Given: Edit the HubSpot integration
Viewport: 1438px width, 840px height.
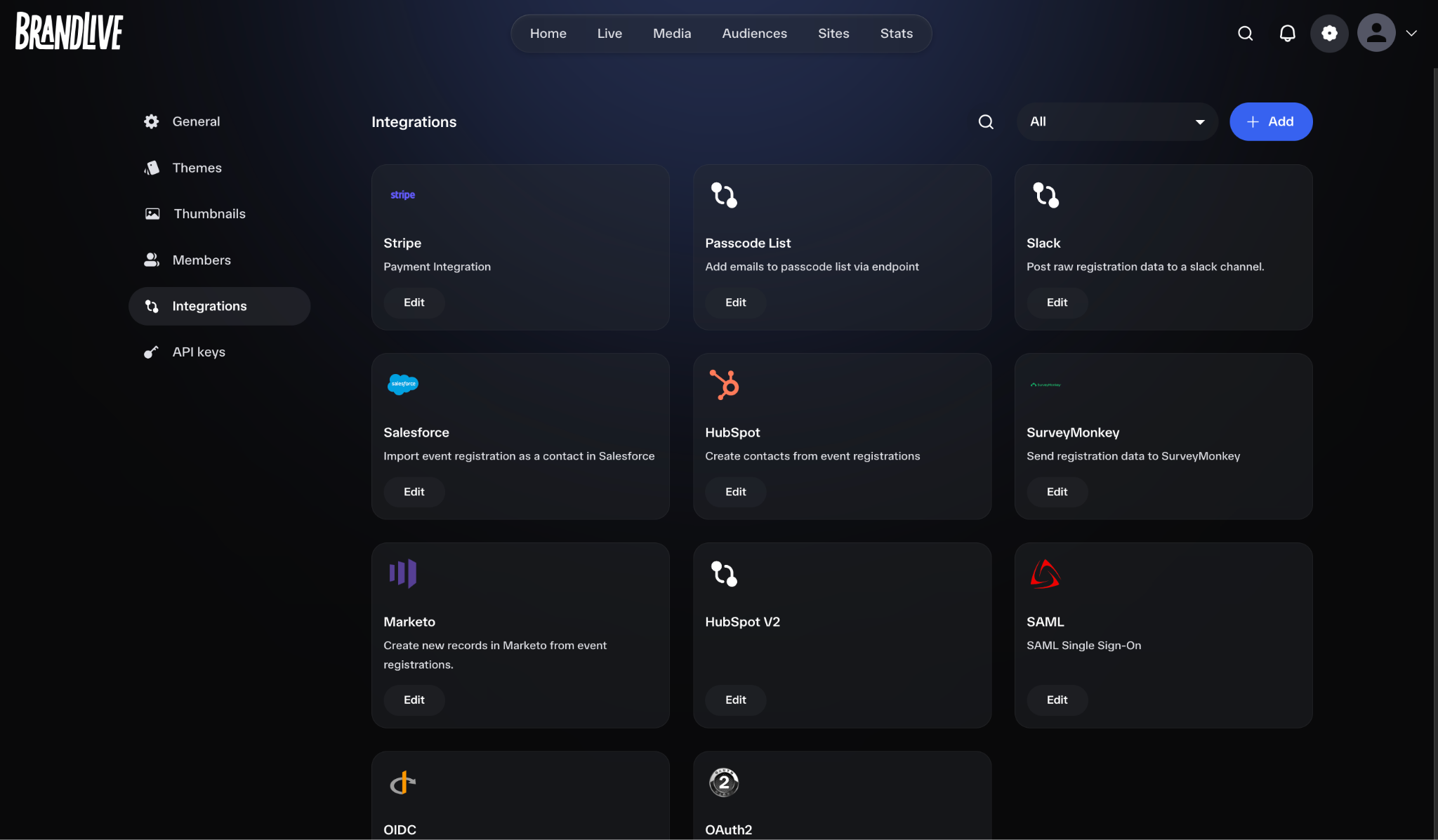Looking at the screenshot, I should pos(736,492).
